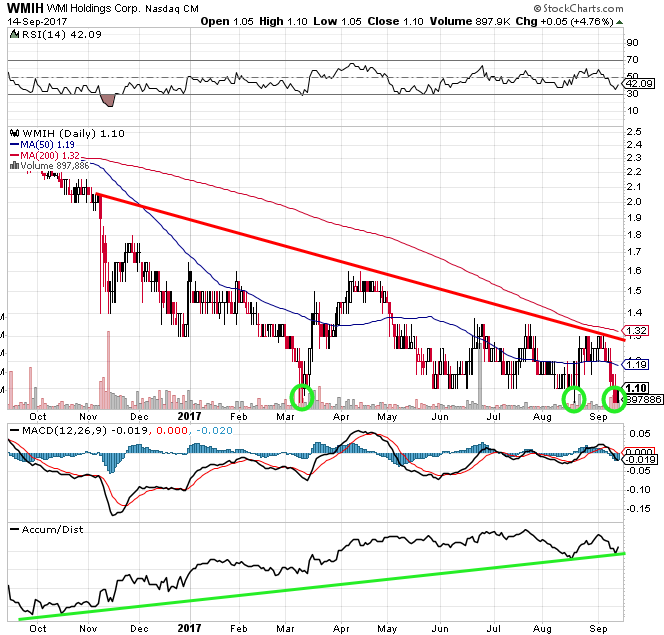Click the Accum/Dist panel label
Viewport: 664px width, 635px height.
click(x=53, y=530)
